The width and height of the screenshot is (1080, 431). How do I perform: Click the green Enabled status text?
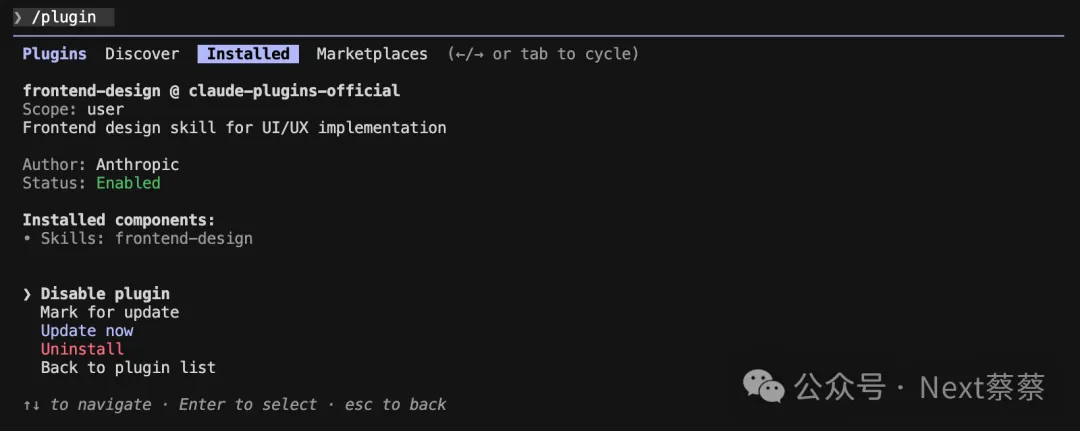[128, 183]
